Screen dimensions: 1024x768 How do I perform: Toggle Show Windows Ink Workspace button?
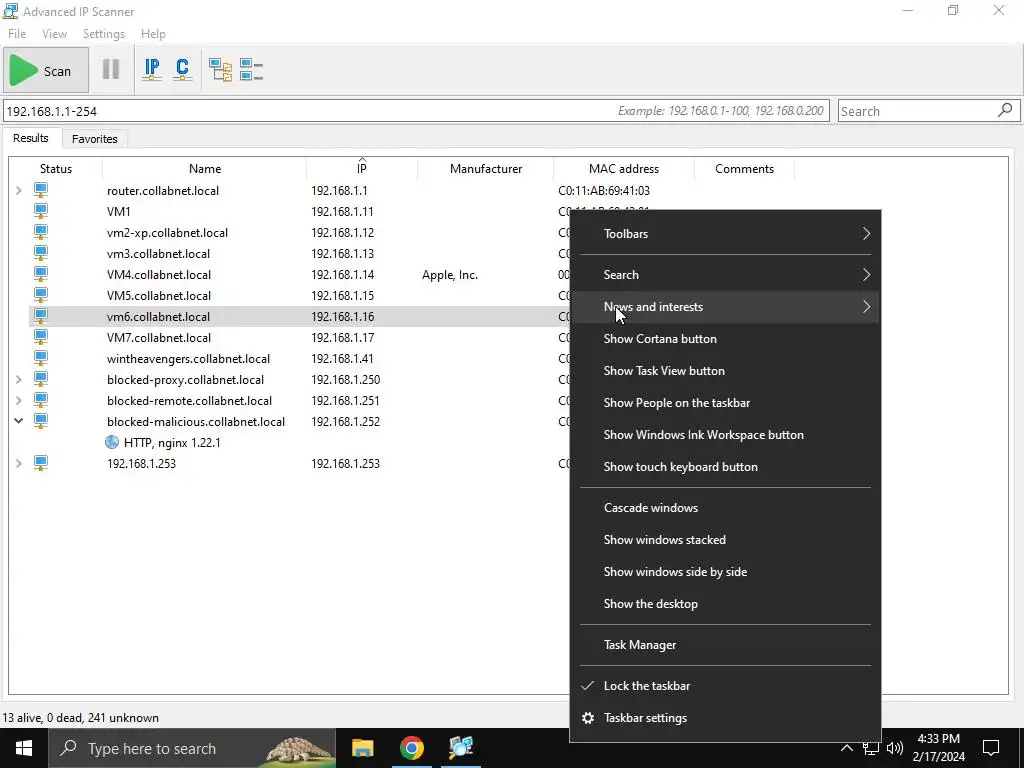[x=725, y=434]
